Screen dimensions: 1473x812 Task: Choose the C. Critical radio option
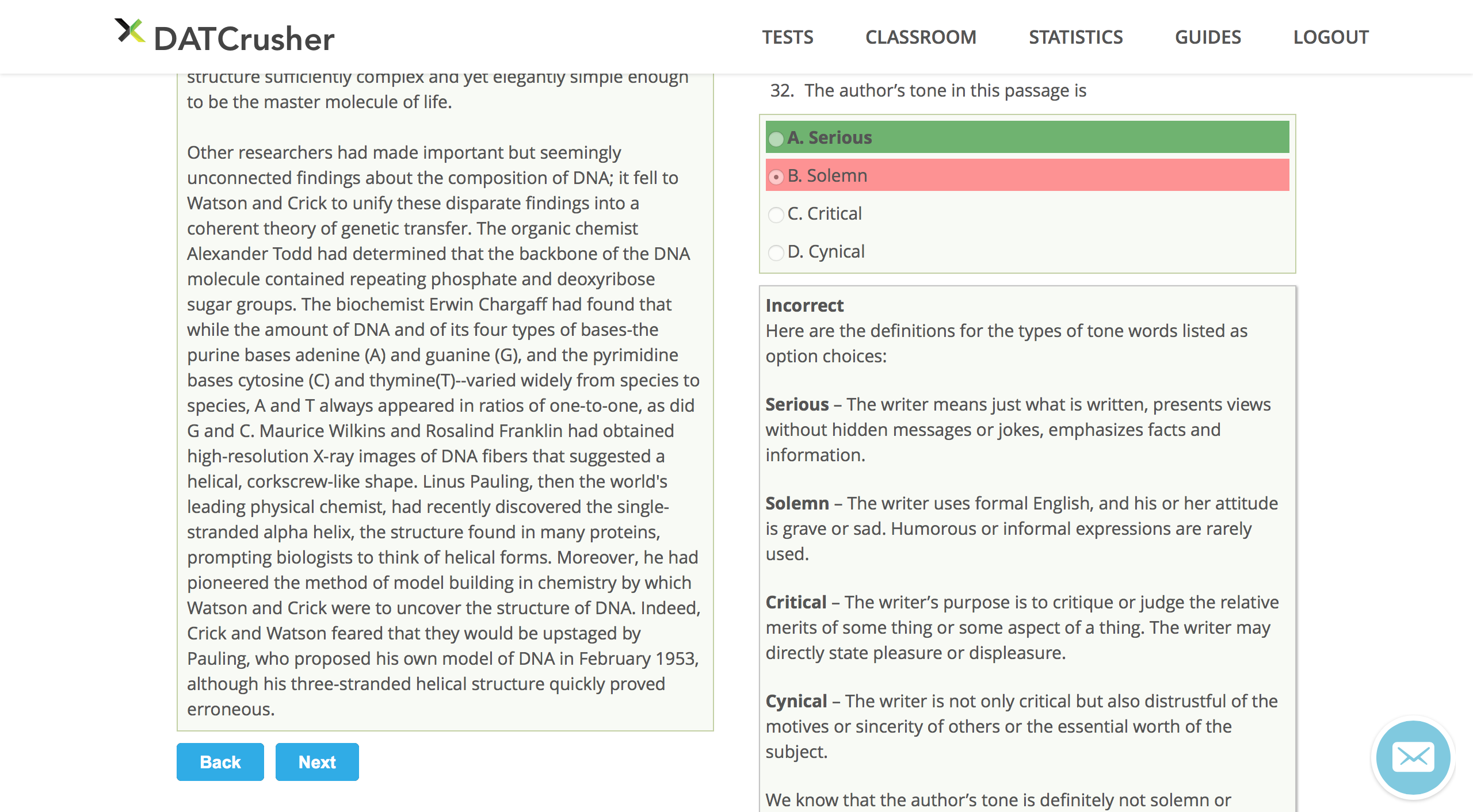click(776, 215)
